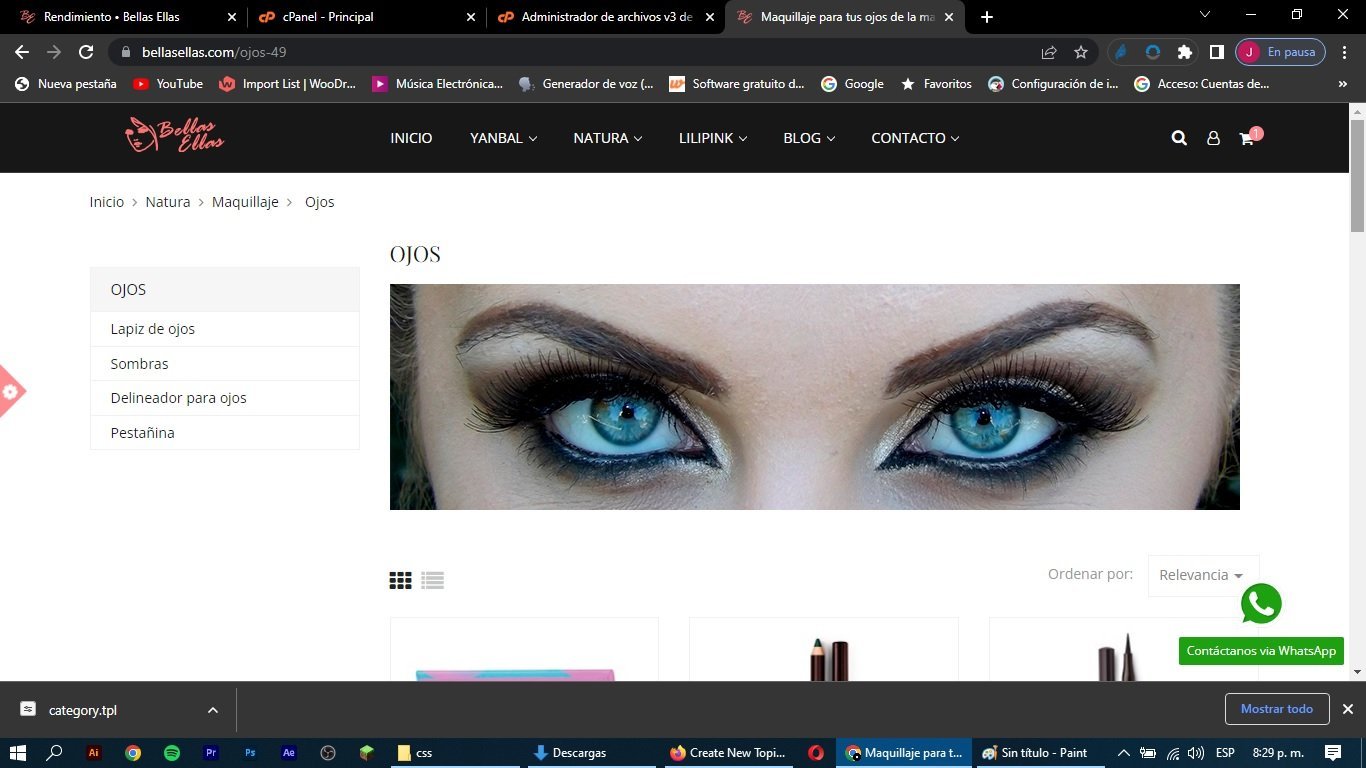Switch products to grid view
The image size is (1366, 768).
point(400,580)
